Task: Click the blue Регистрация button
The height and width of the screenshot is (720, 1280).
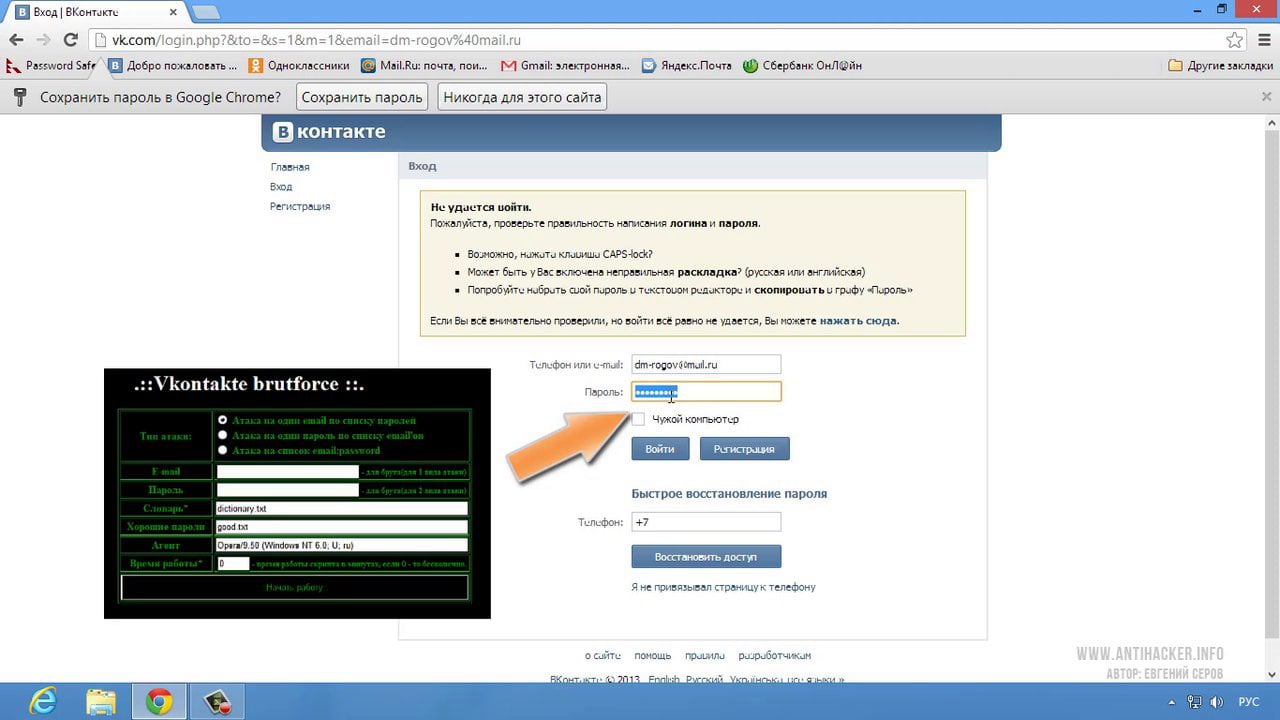Action: (744, 449)
